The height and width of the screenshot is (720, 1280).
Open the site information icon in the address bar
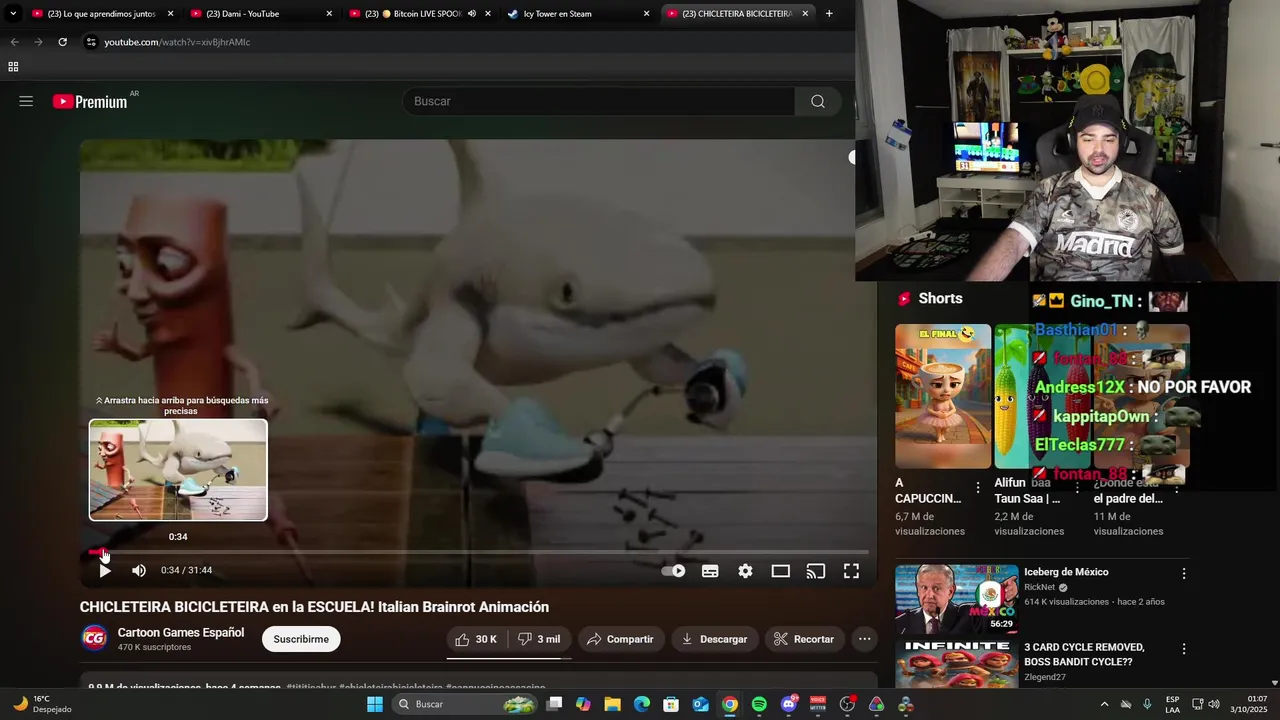click(x=91, y=42)
